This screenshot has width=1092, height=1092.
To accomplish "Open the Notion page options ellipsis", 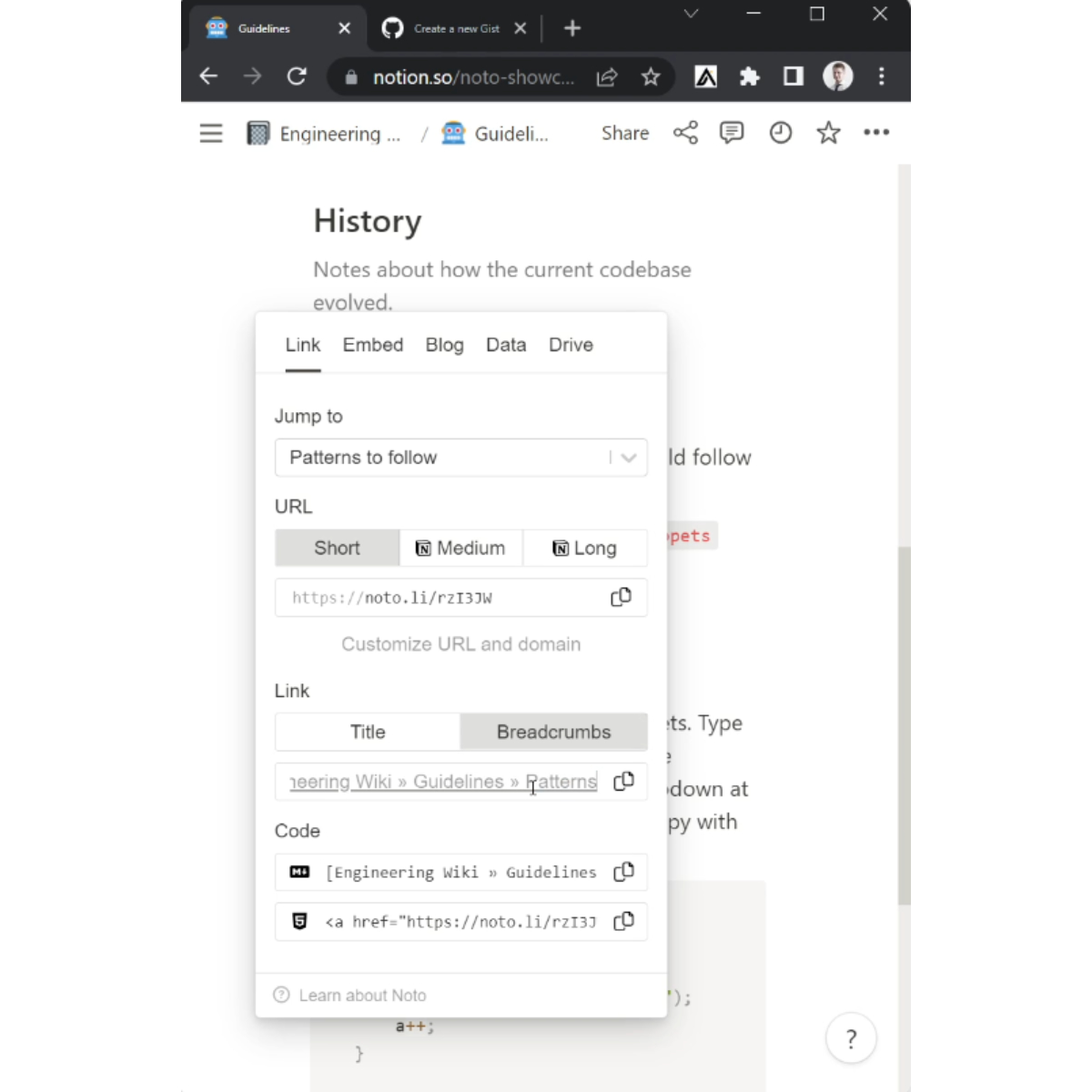I will click(x=876, y=133).
